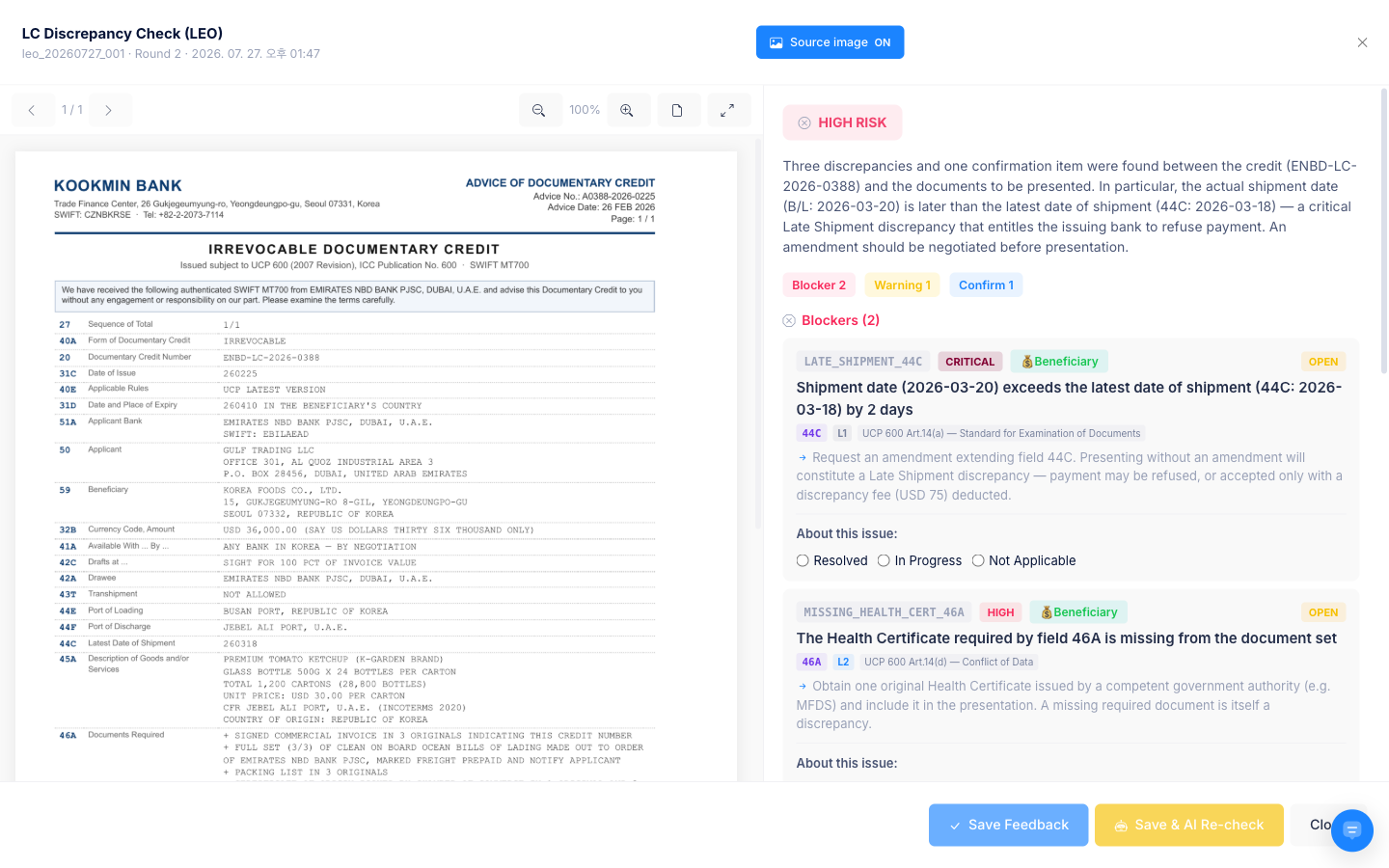Expand the document viewer to fullscreen
The width and height of the screenshot is (1389, 868).
(x=728, y=111)
